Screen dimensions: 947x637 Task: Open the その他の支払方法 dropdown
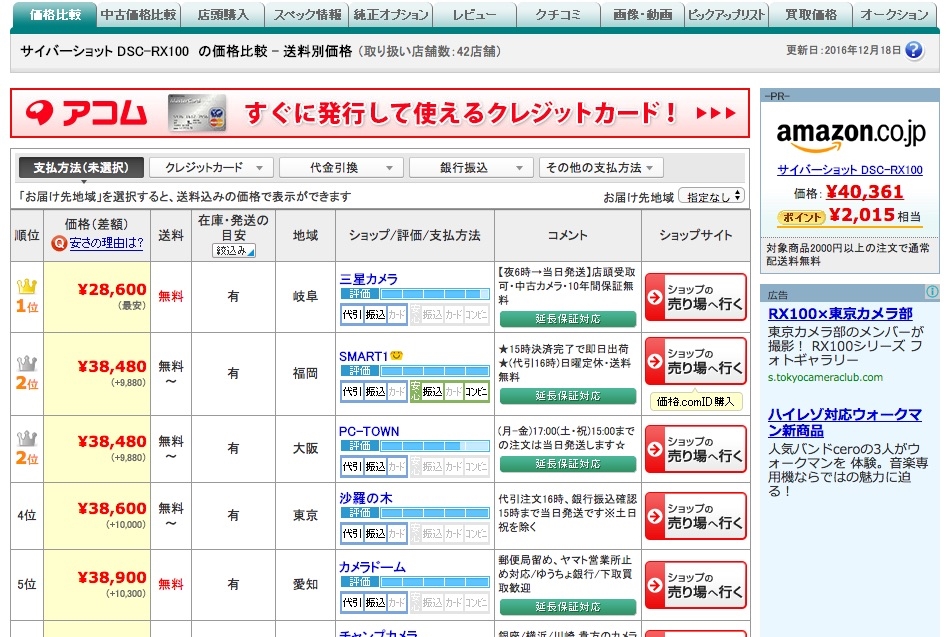(x=601, y=167)
